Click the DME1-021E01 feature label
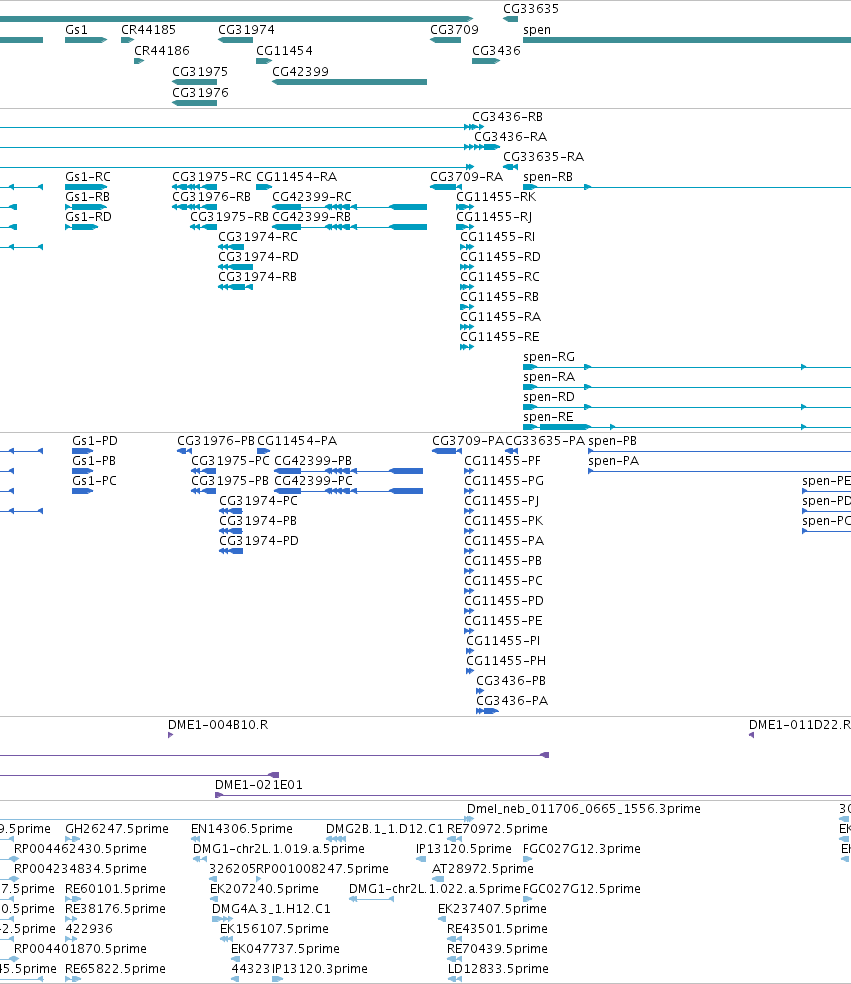Image resolution: width=851 pixels, height=984 pixels. pos(259,785)
